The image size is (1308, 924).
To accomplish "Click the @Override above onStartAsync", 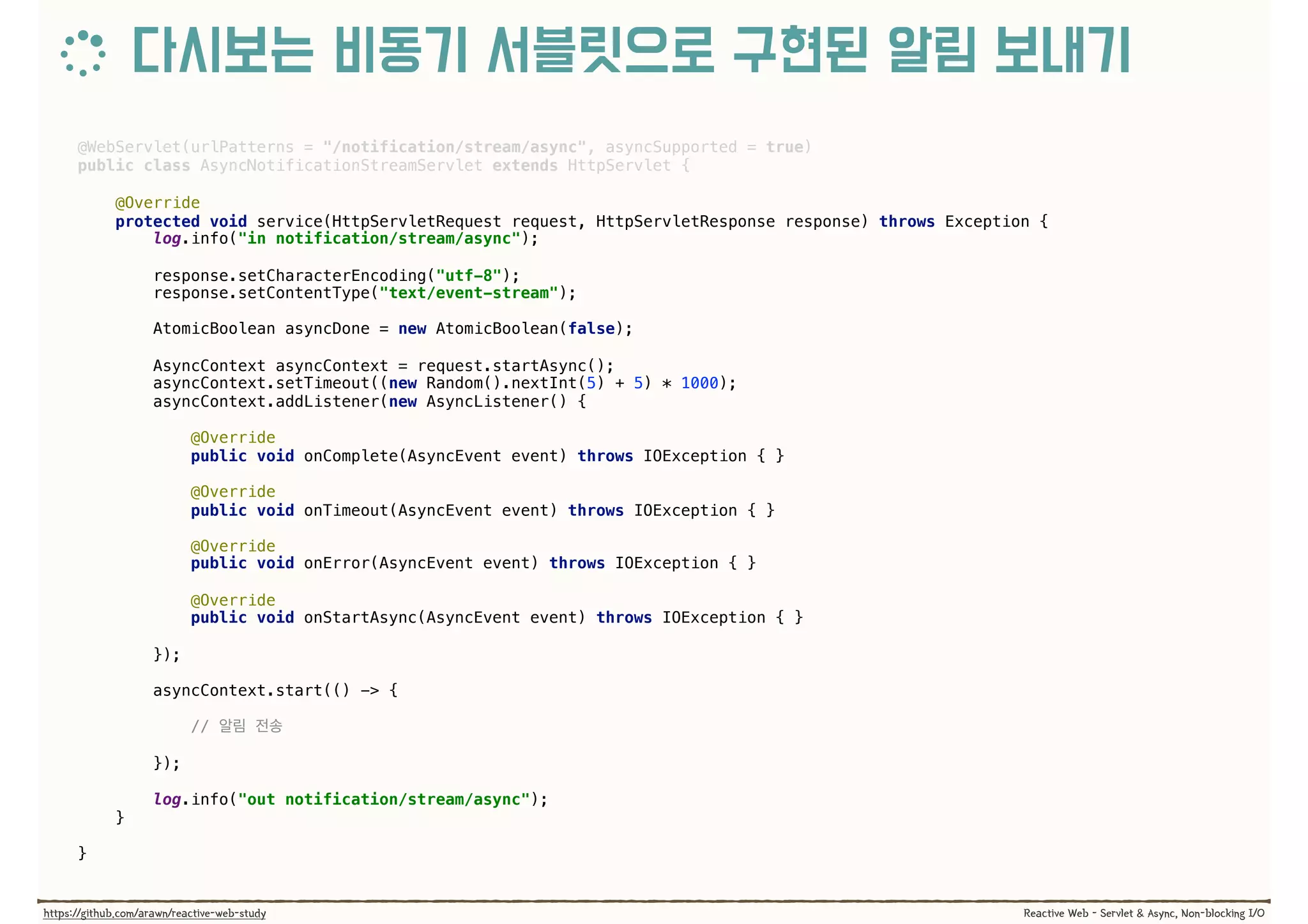I will (x=232, y=601).
